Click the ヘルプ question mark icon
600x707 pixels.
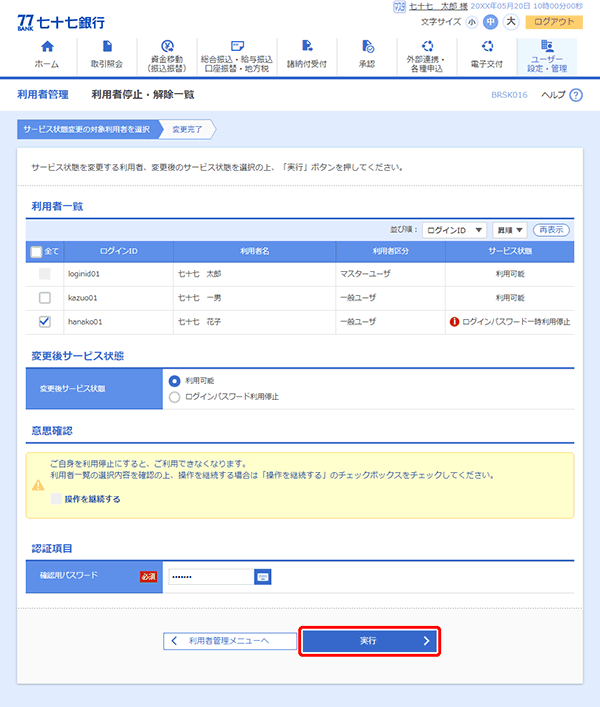tap(575, 95)
